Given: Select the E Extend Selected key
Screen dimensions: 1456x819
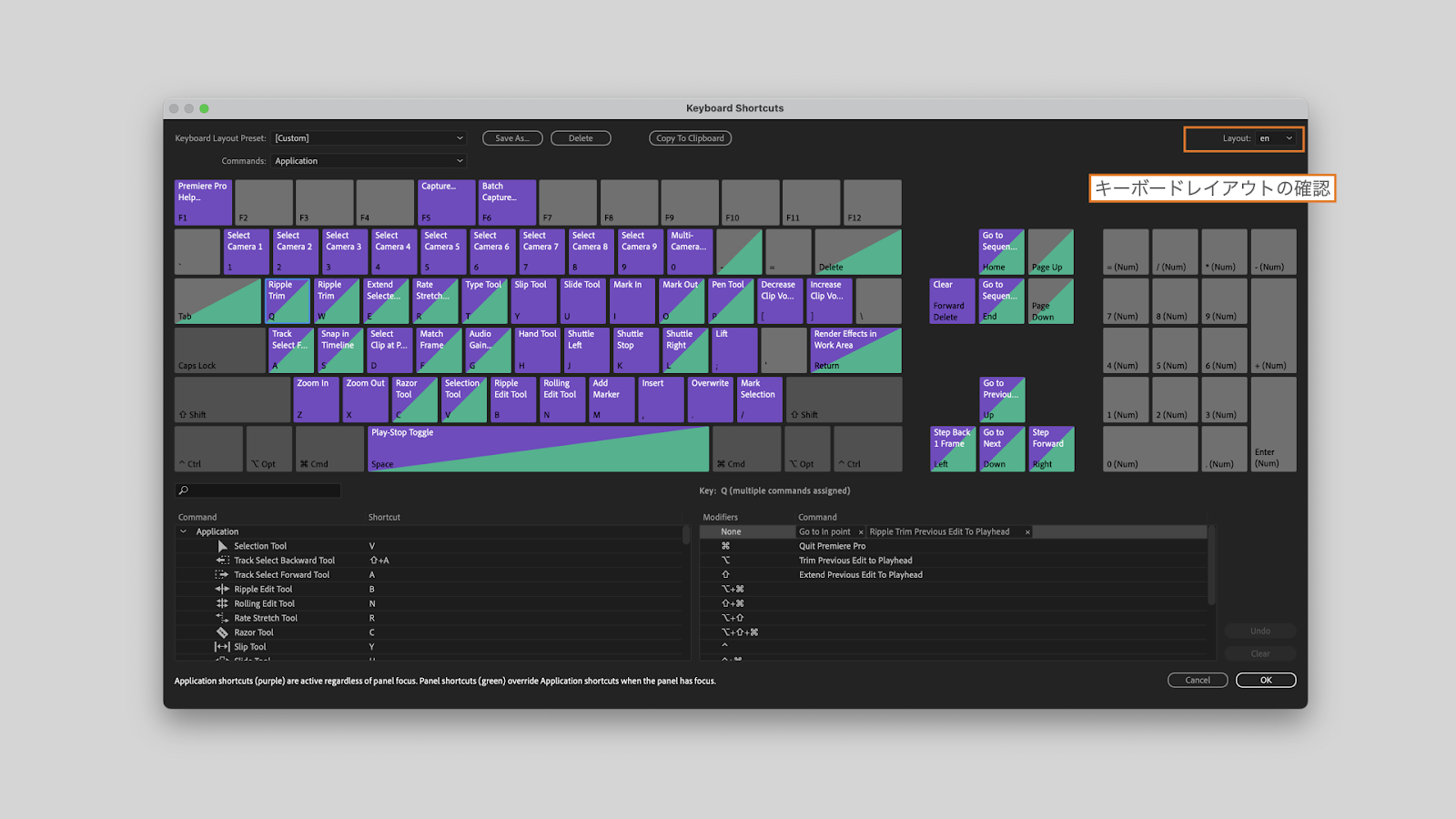Looking at the screenshot, I should coord(386,301).
